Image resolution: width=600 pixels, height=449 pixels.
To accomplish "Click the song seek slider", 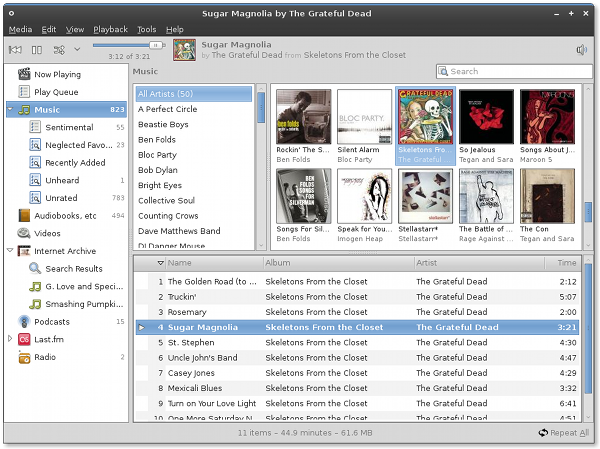I will click(x=129, y=45).
